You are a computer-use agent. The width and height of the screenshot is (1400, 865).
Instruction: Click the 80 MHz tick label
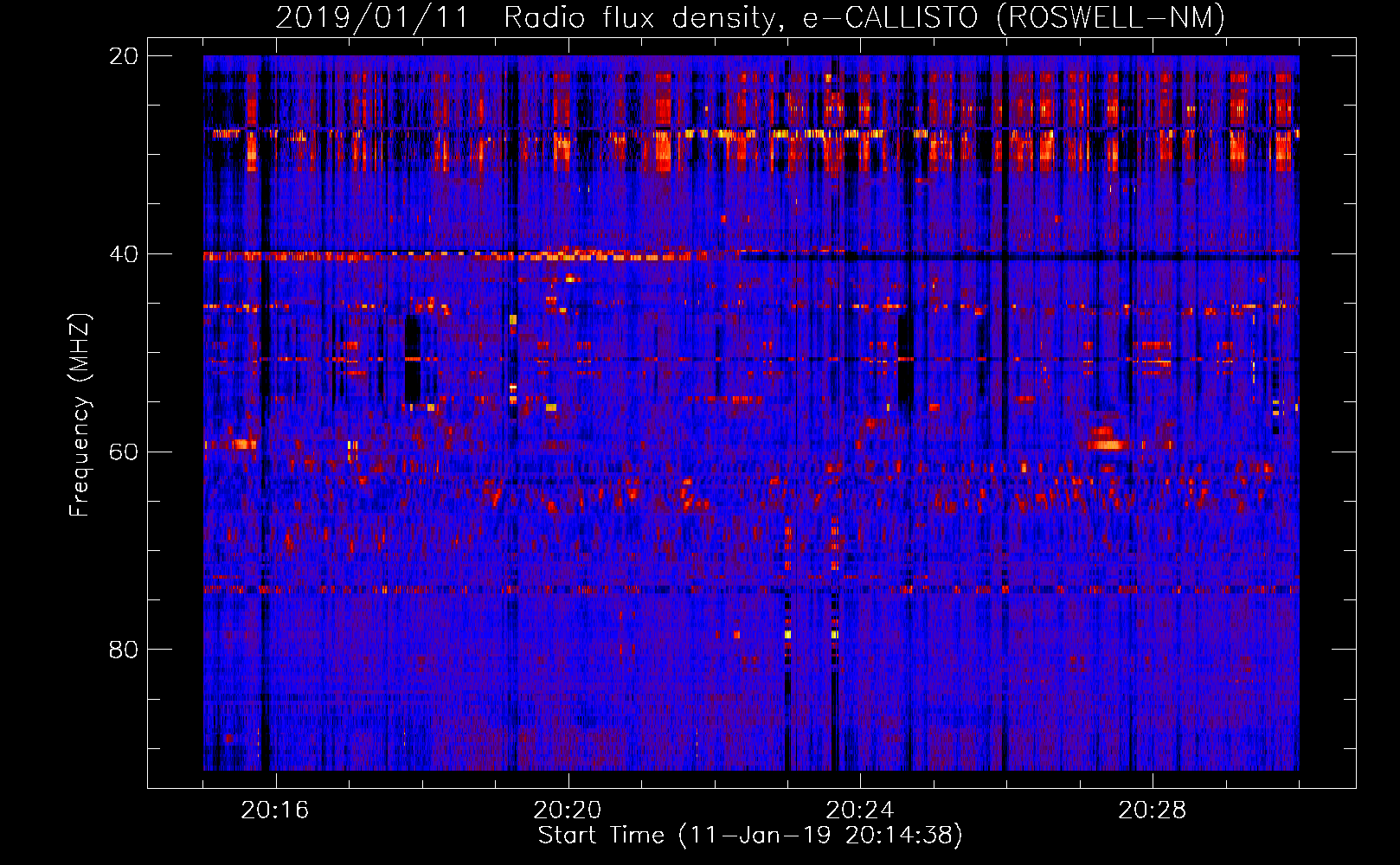tap(124, 650)
